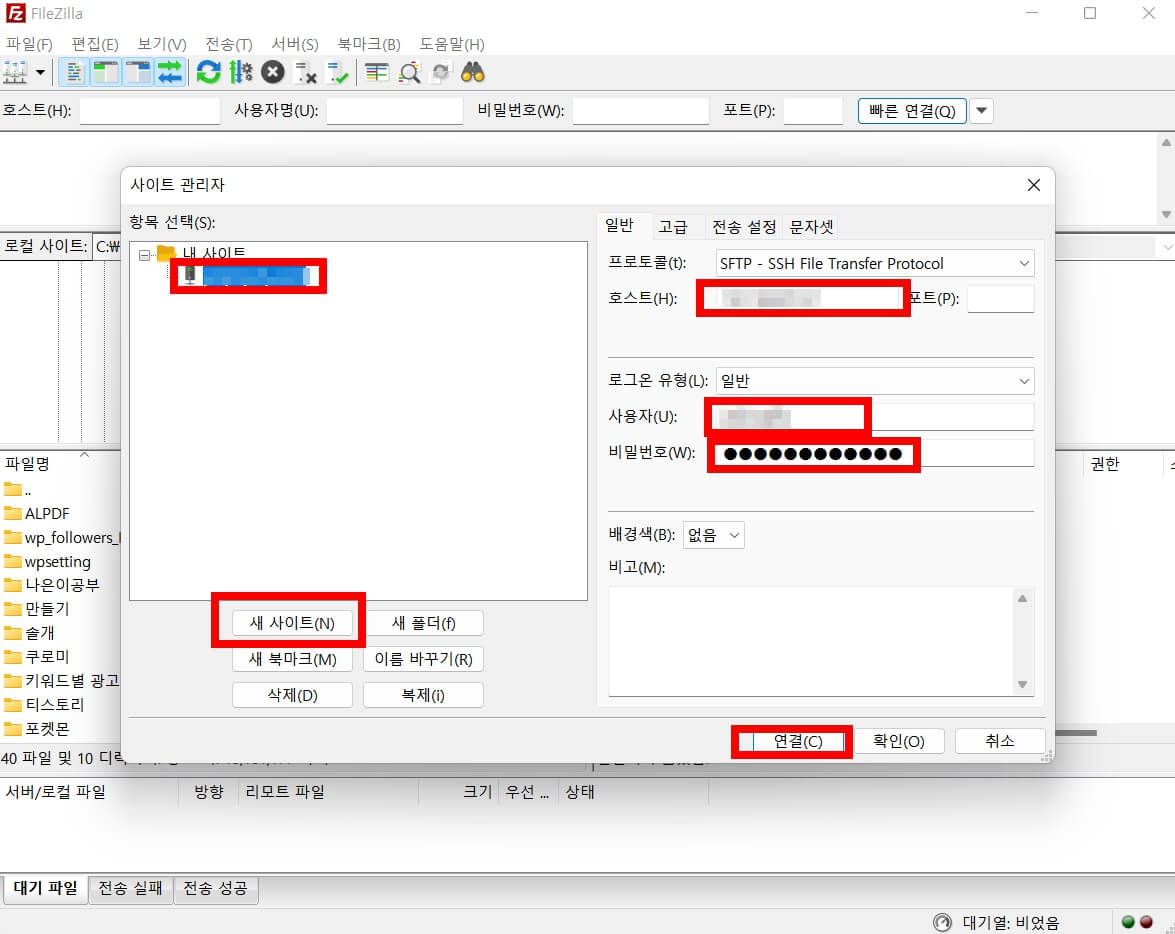Open the Site Manager dropdown arrow in toolbar
The width and height of the screenshot is (1175, 934).
coord(40,73)
